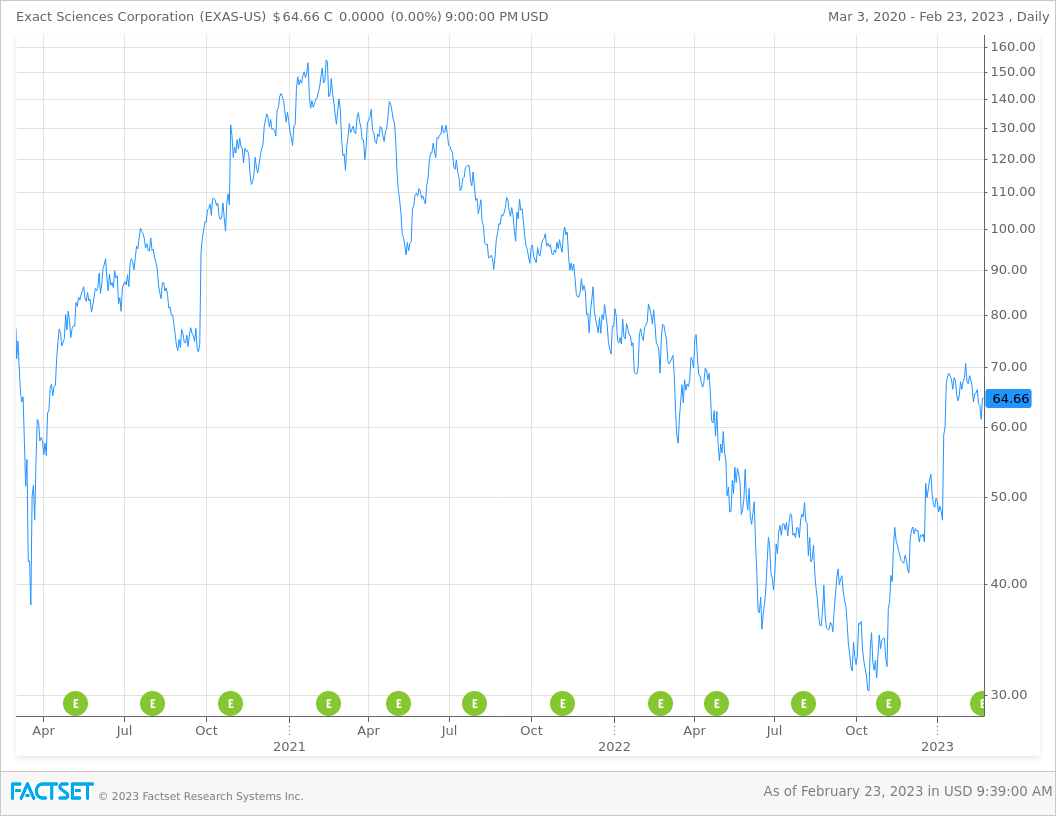Click the 50.00 price axis label
Screen dimensions: 1056x816
tap(1009, 496)
